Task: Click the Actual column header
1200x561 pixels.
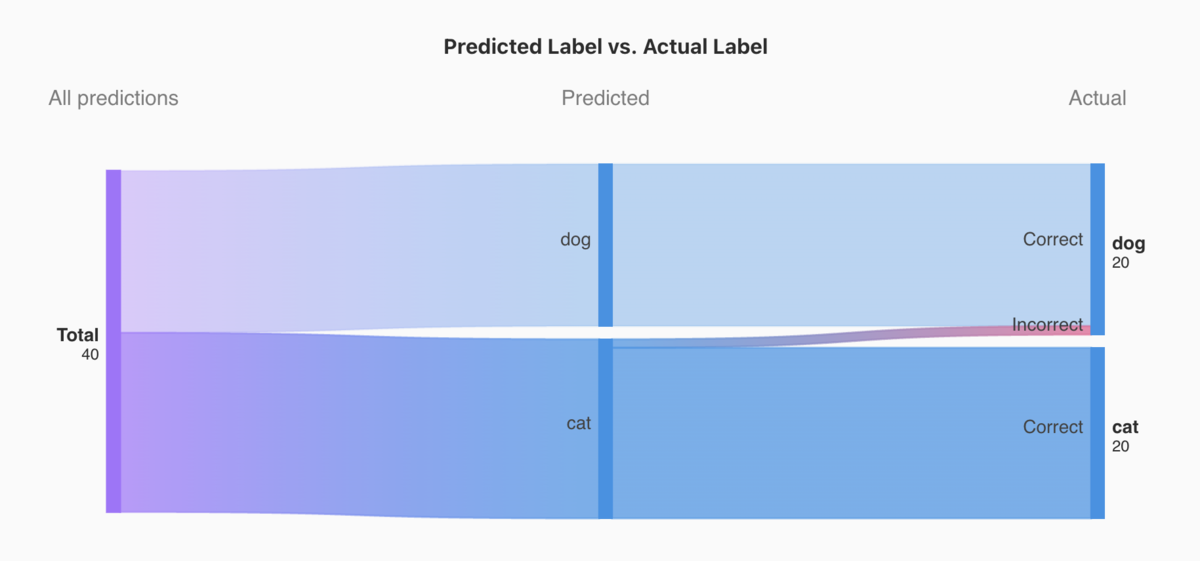Action: point(1097,98)
